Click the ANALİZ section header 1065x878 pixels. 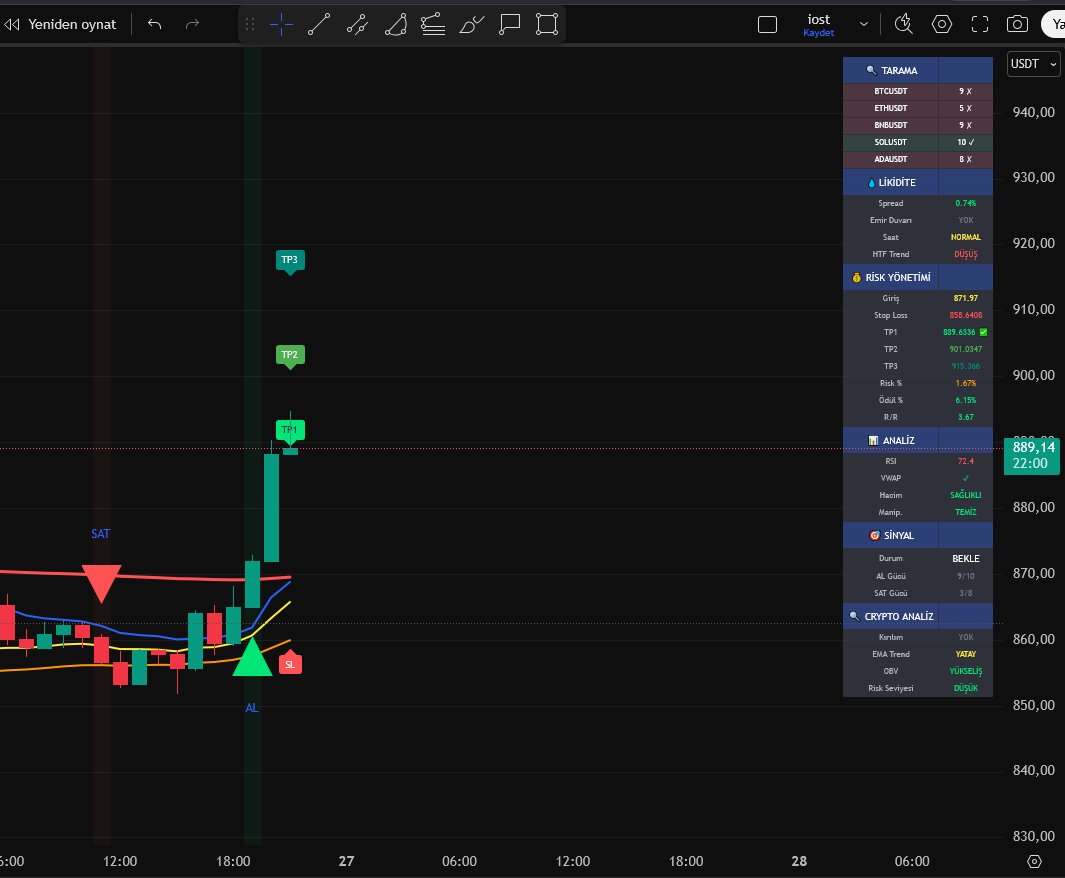coord(918,440)
